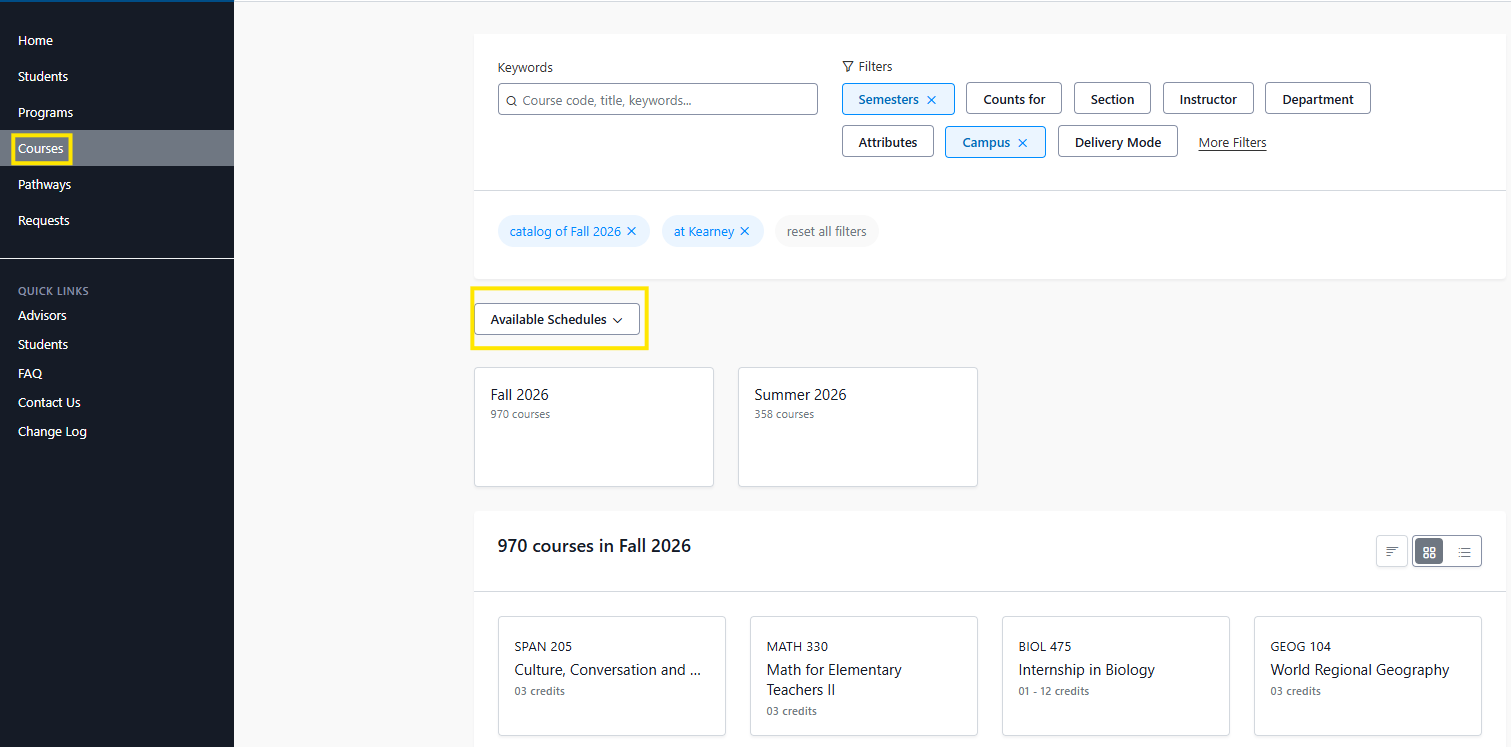This screenshot has width=1511, height=747.
Task: Open GEOG 104 World Regional Geography card
Action: click(1368, 676)
